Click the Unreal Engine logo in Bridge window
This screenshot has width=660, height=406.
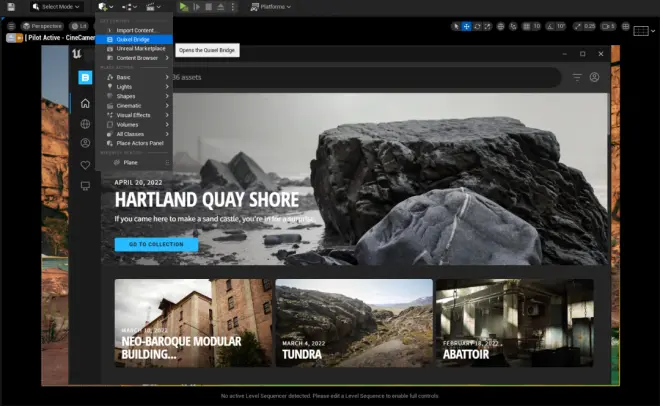pyautogui.click(x=77, y=54)
